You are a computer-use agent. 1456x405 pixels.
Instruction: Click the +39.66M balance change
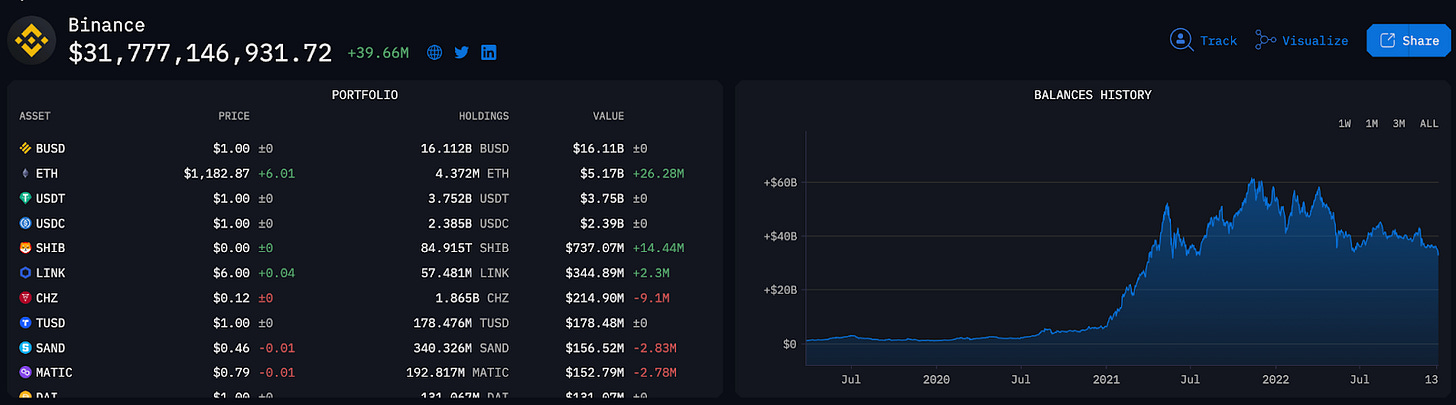pyautogui.click(x=378, y=53)
